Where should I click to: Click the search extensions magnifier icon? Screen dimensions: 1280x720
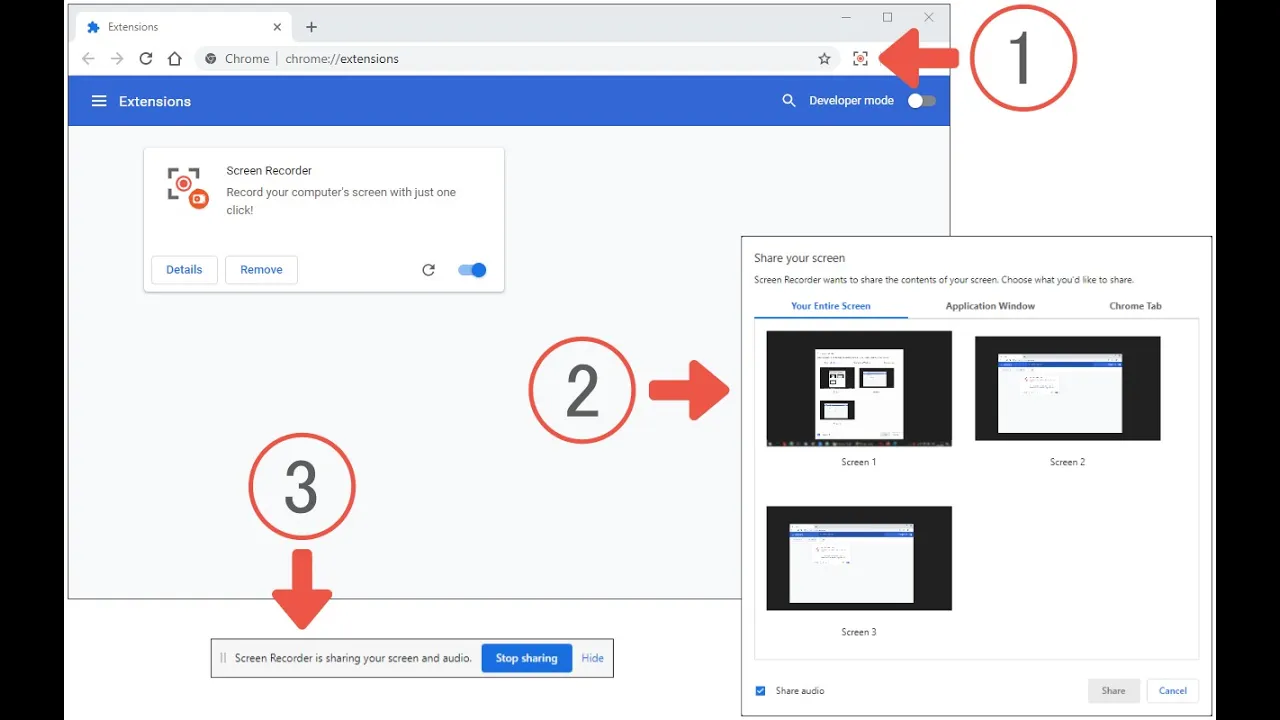[789, 101]
